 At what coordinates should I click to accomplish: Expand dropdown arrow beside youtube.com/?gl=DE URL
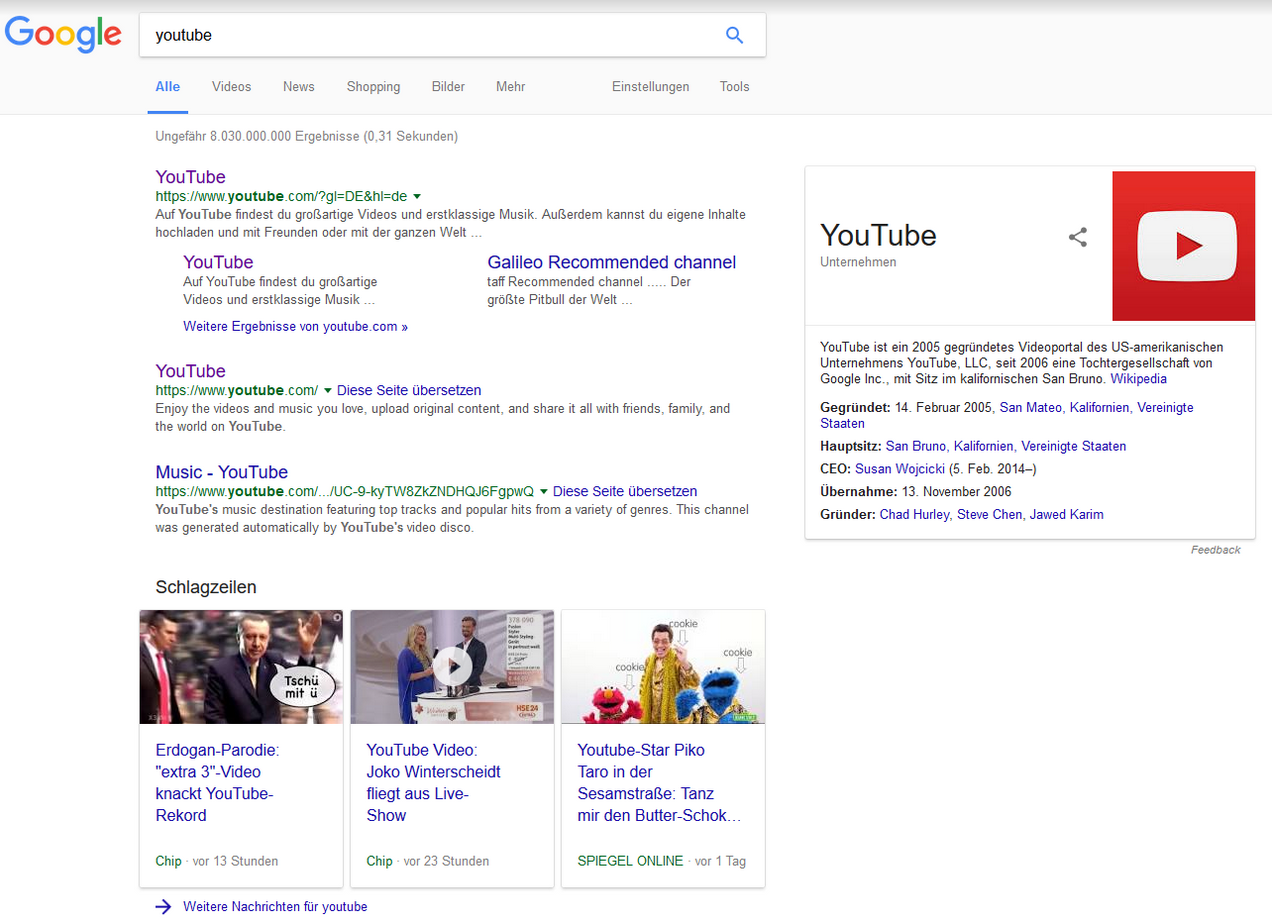point(417,196)
